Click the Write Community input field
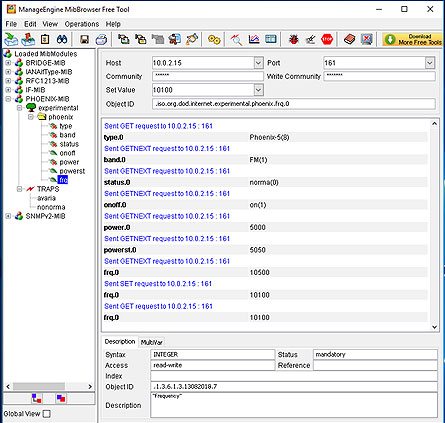The height and width of the screenshot is (423, 445). (x=379, y=76)
